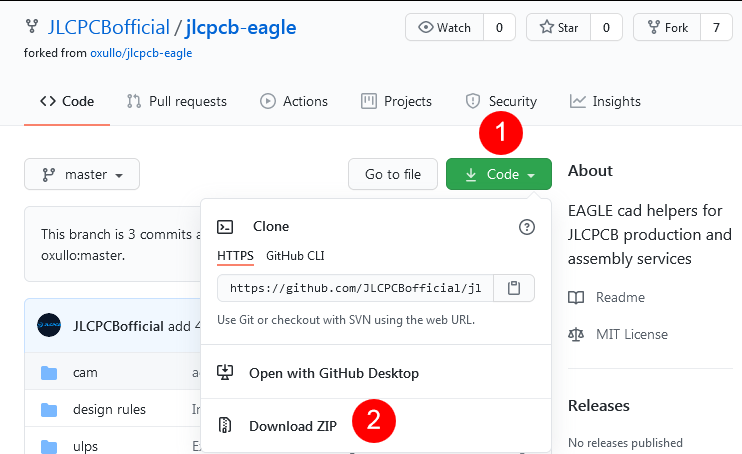Open the Pull requests tab
Screen dimensions: 742x454
[177, 101]
